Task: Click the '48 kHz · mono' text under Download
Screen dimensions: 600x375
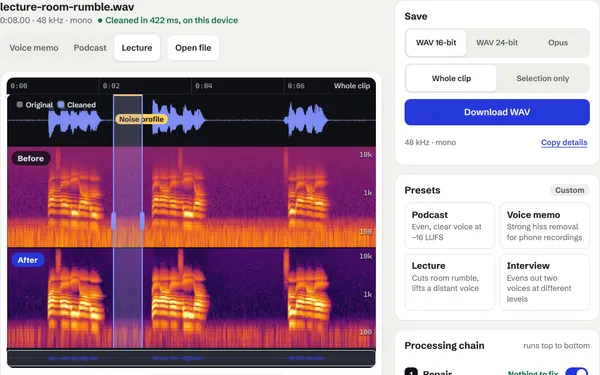Action: click(430, 142)
